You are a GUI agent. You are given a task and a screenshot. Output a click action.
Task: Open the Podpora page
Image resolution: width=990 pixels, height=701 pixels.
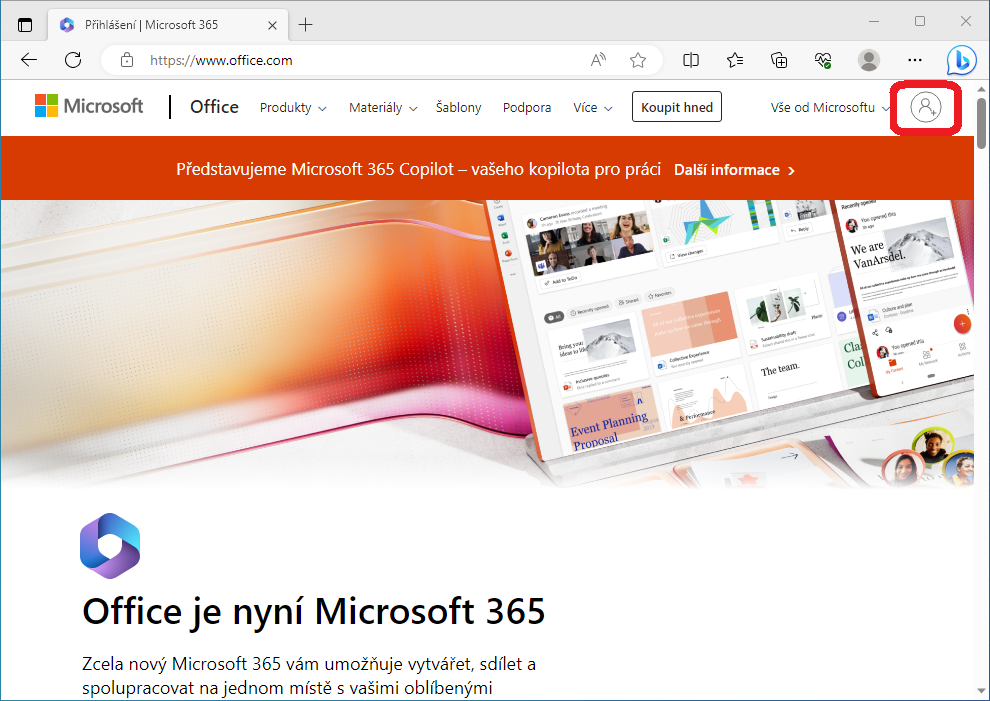click(527, 107)
